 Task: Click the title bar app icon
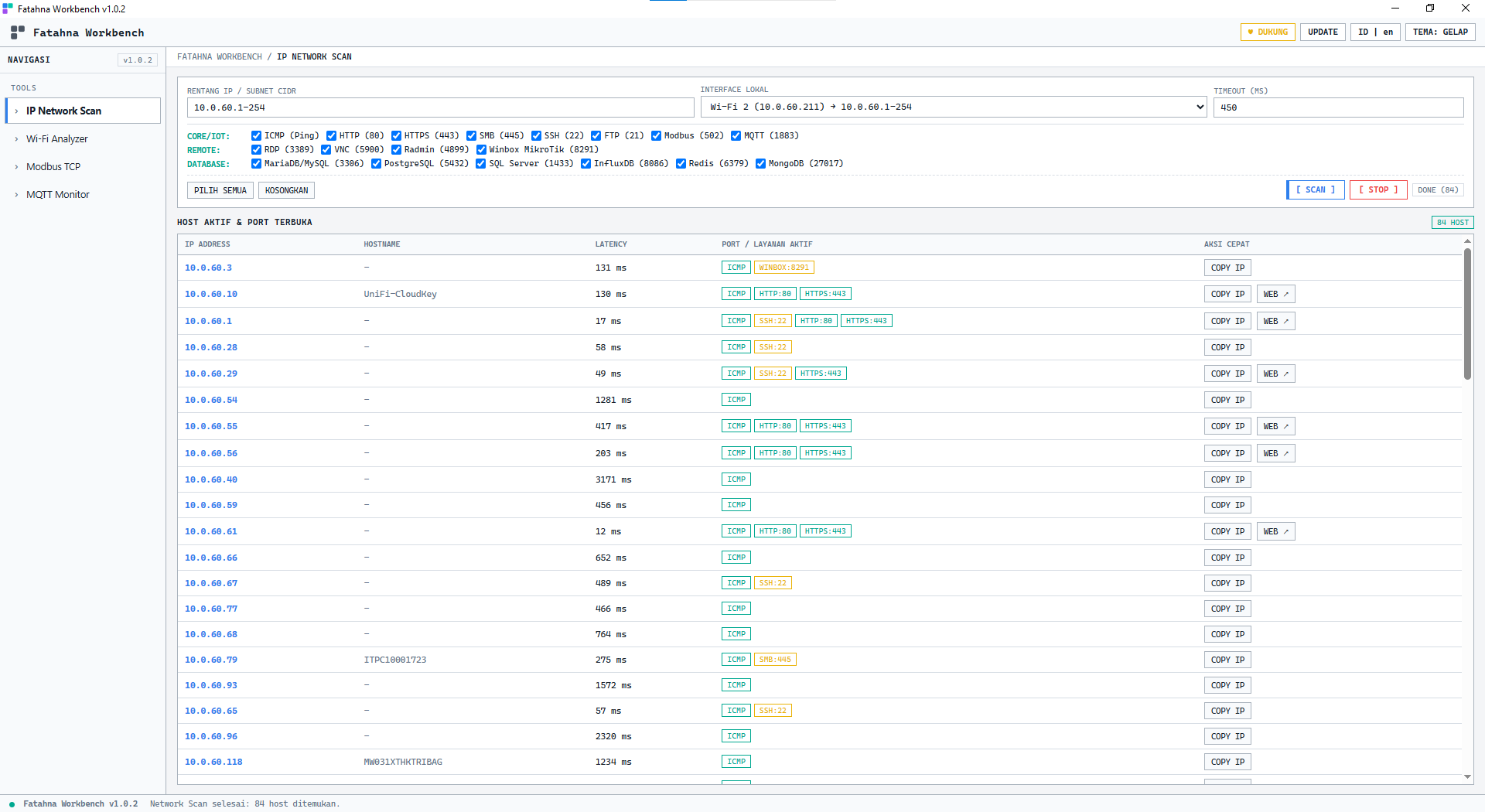click(x=8, y=9)
